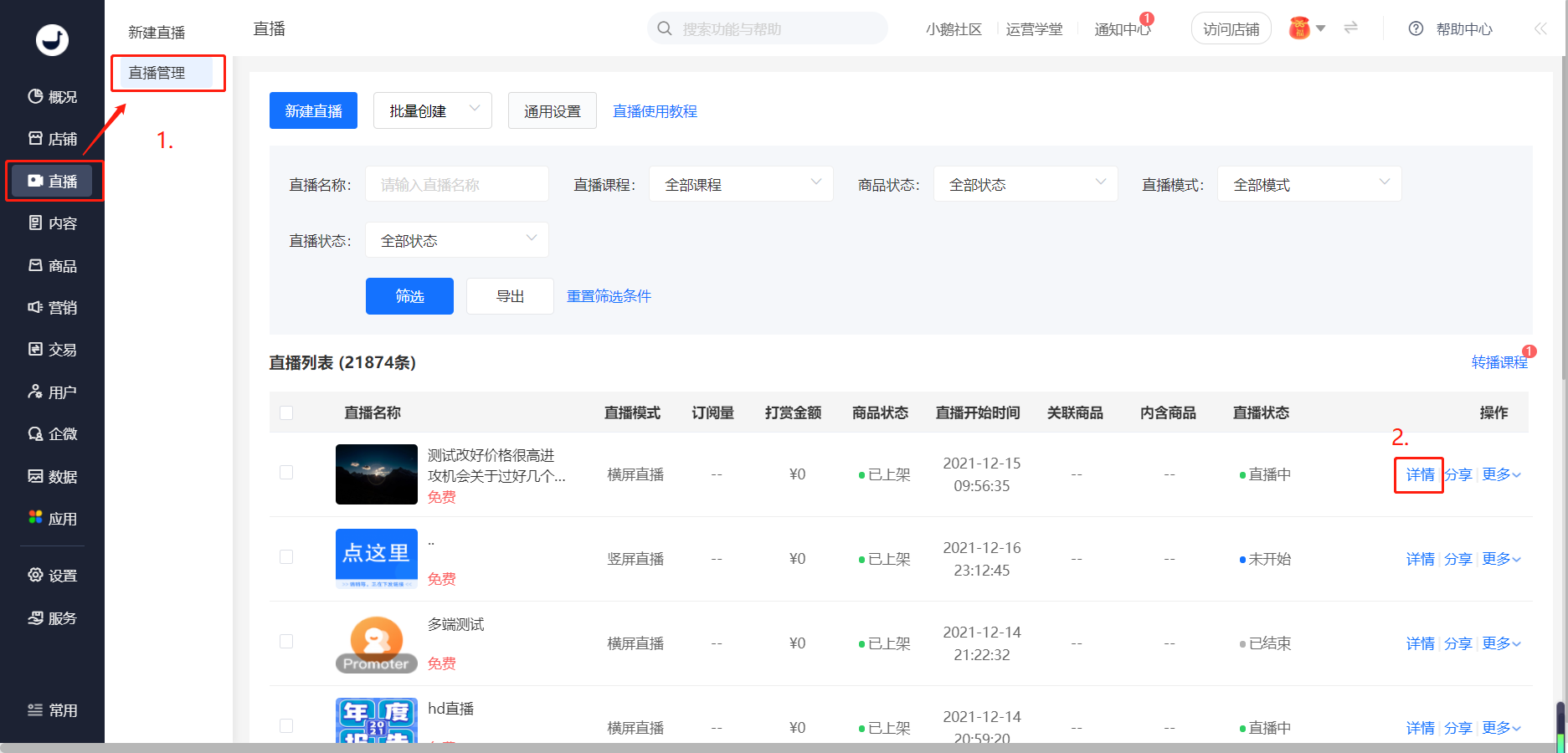Image resolution: width=1568 pixels, height=753 pixels.
Task: Expand the 批量创建 dropdown
Action: click(x=432, y=110)
